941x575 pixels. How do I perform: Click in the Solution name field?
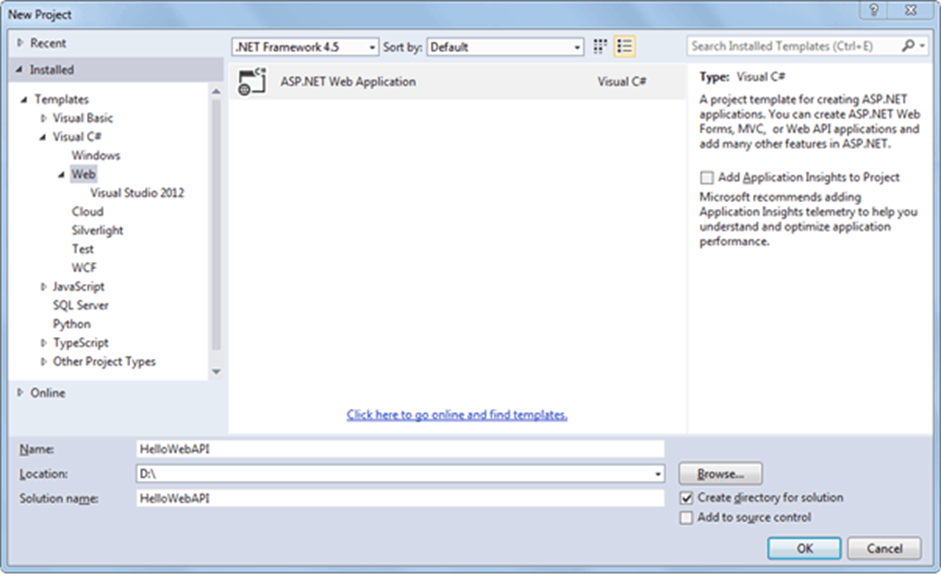tap(400, 498)
